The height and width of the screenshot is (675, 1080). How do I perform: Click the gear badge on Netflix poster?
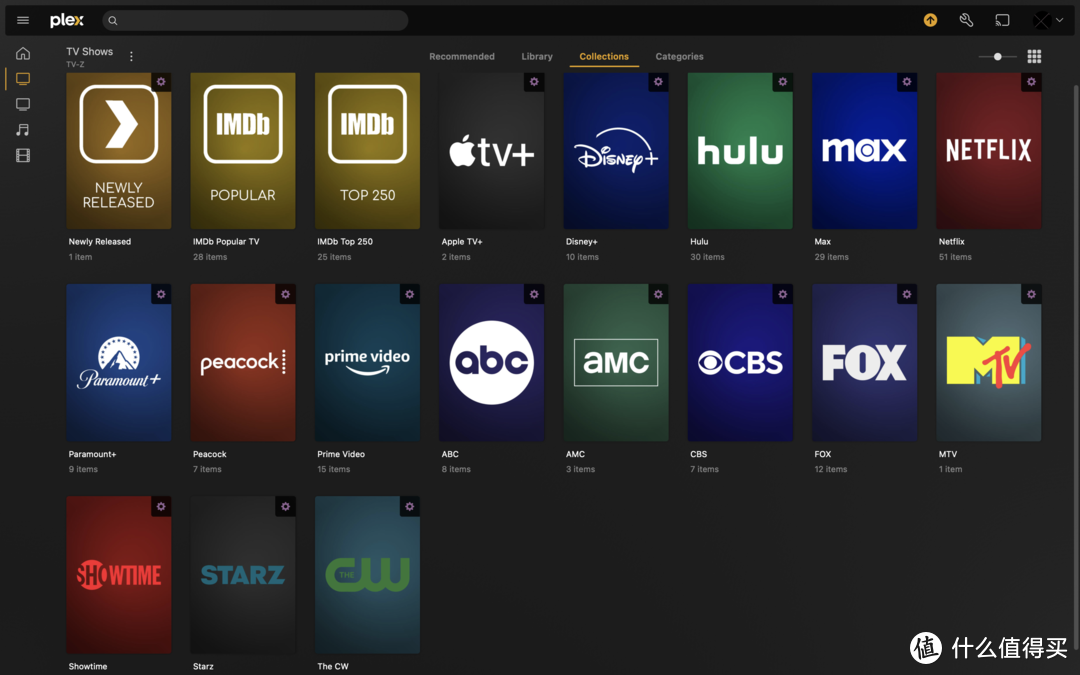pyautogui.click(x=1031, y=82)
